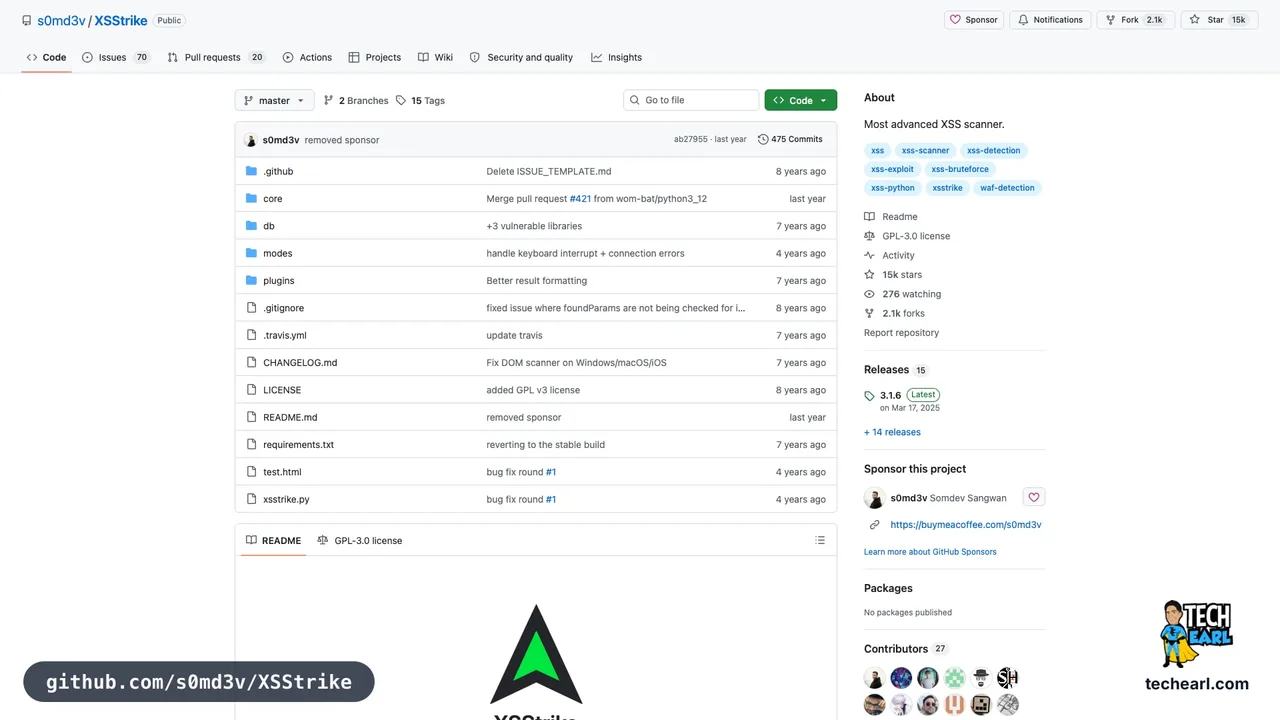
Task: Select the README tab
Action: [x=273, y=540]
